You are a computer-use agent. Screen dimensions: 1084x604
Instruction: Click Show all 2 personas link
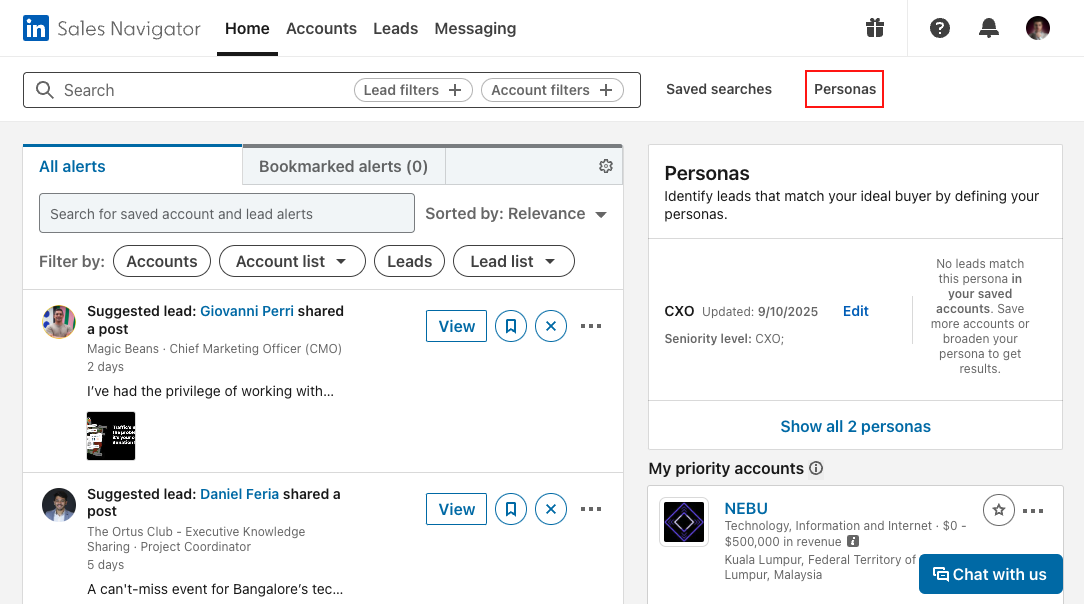click(855, 426)
